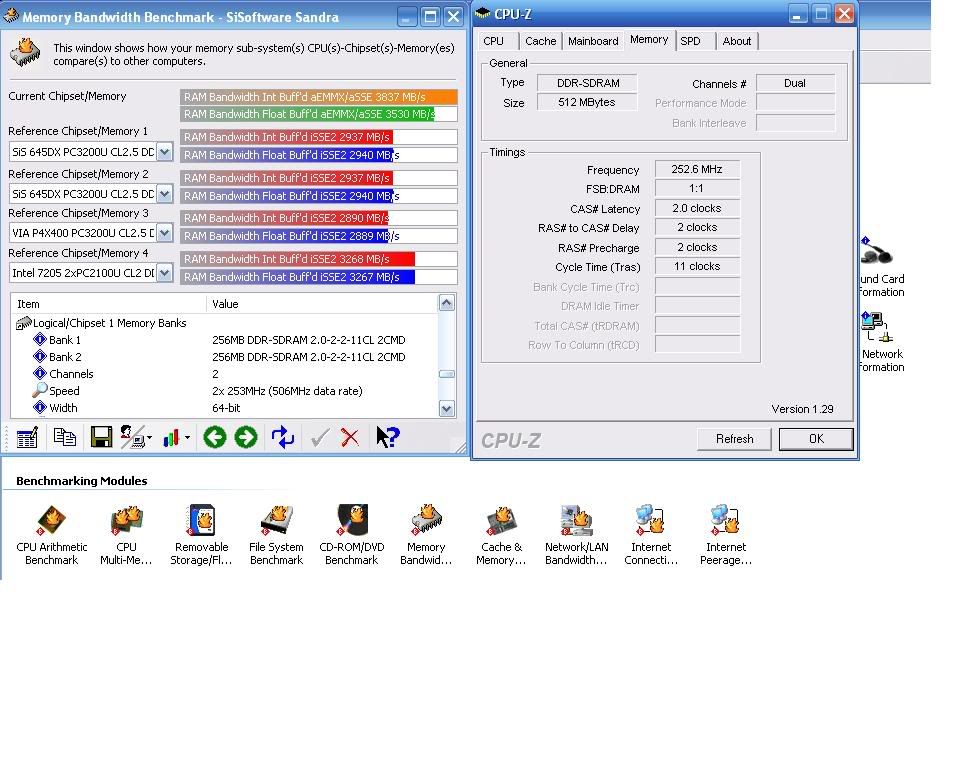Viewport: 962px width, 780px height.
Task: Click the OK button in CPU-Z
Action: click(x=815, y=439)
